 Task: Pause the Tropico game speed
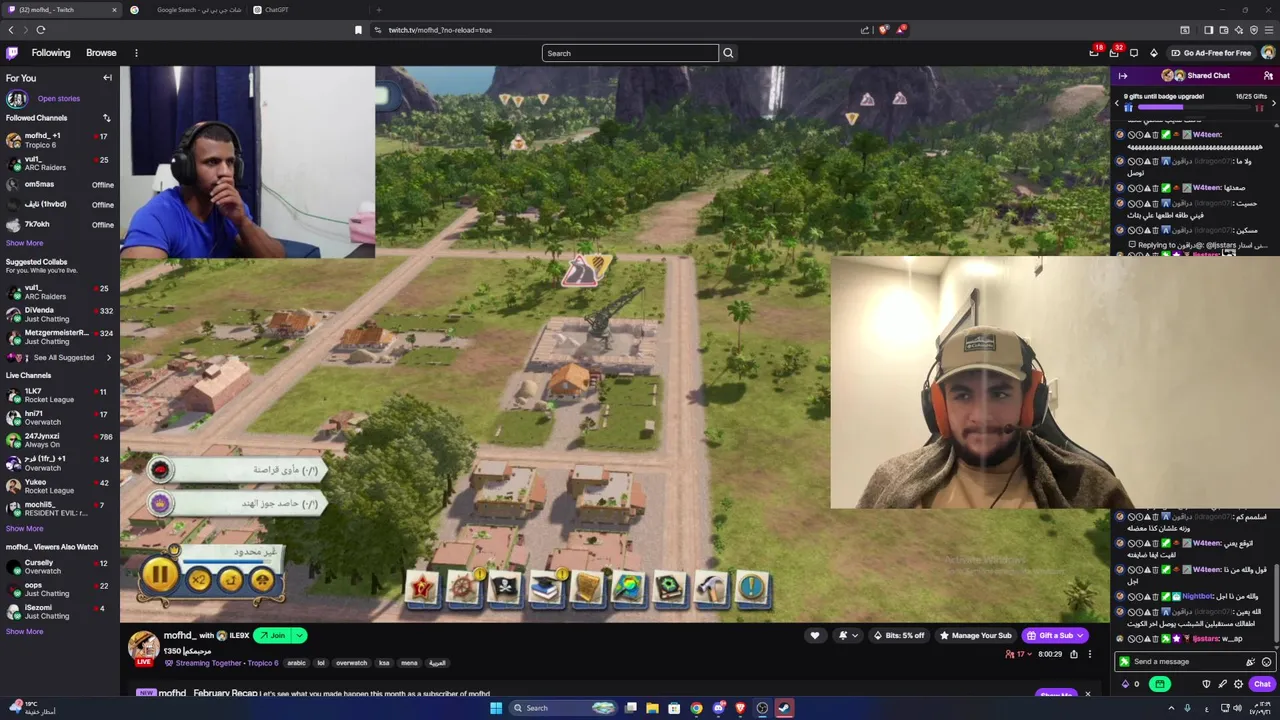159,574
